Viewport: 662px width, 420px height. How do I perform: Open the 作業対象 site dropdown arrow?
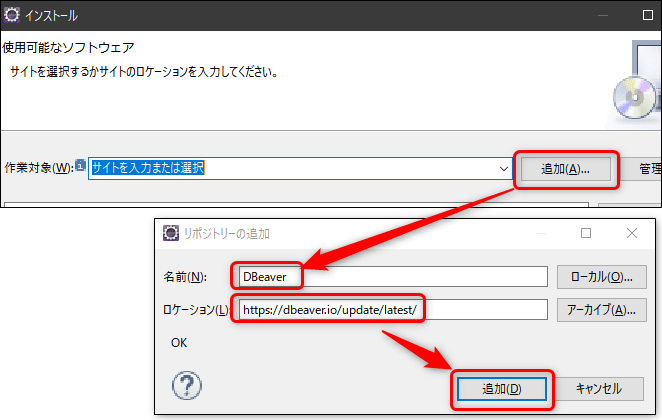pyautogui.click(x=503, y=169)
